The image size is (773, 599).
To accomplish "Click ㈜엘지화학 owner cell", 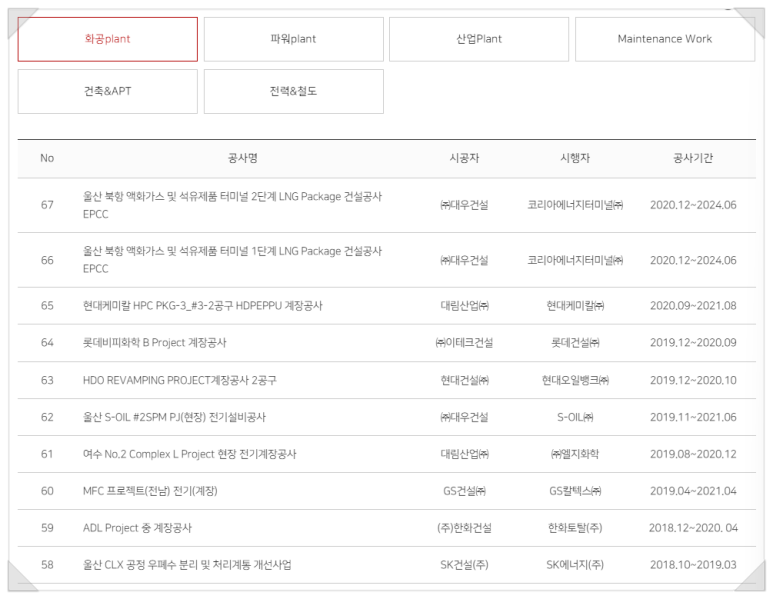I will (575, 454).
